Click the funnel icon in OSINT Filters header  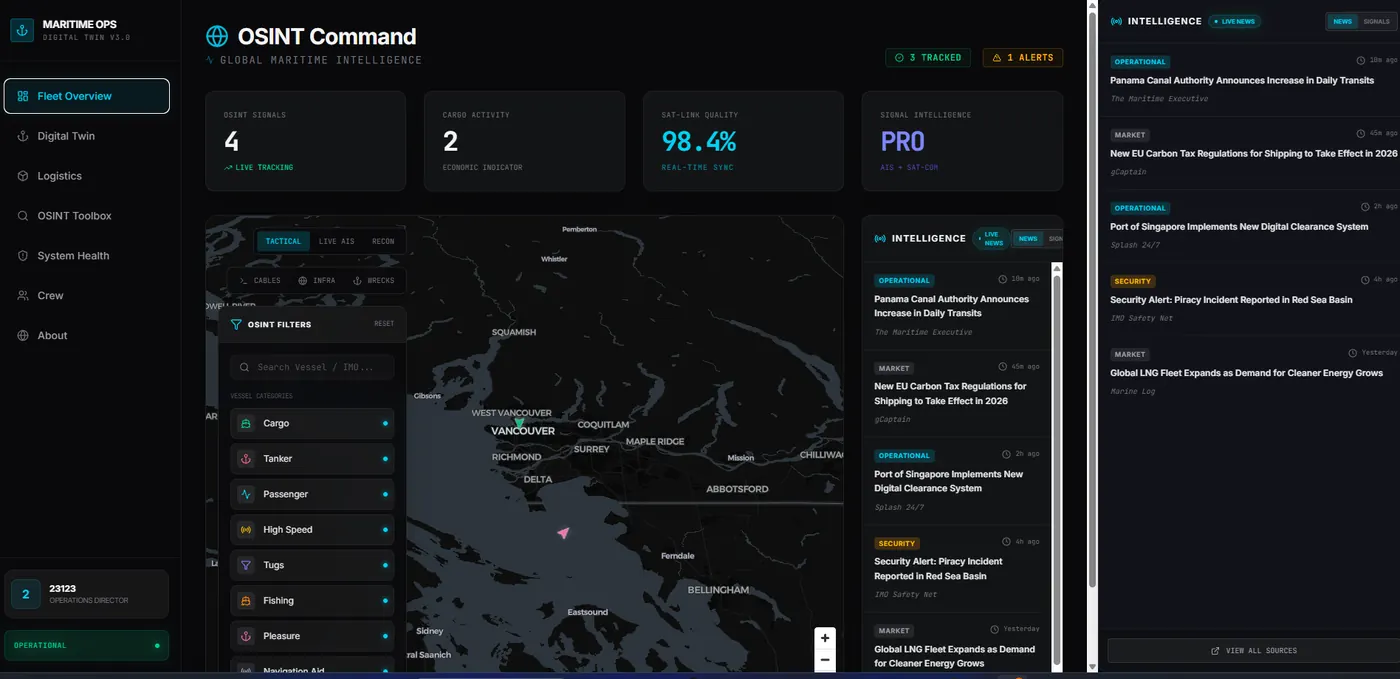coord(236,324)
